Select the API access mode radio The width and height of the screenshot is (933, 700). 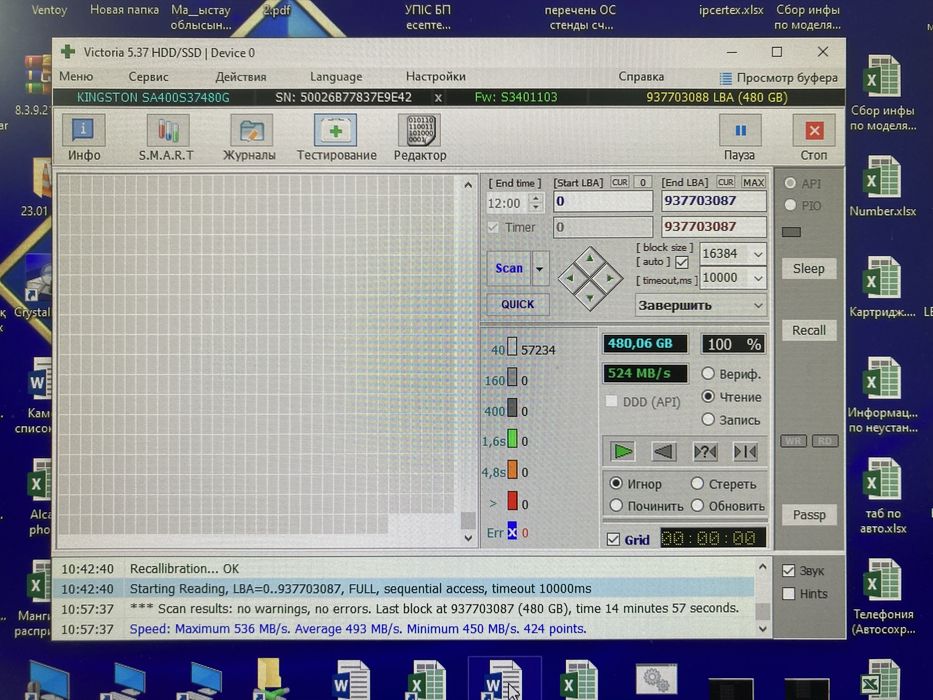(x=790, y=183)
